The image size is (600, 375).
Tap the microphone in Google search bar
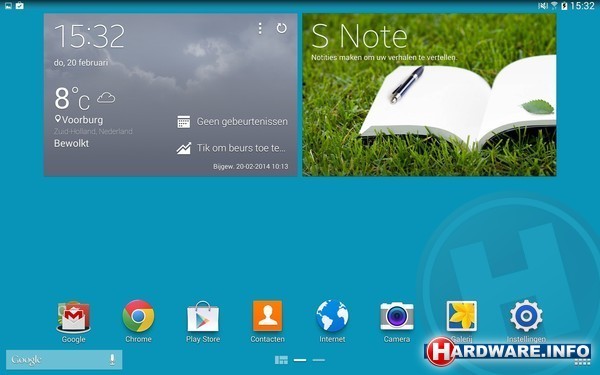tap(112, 359)
